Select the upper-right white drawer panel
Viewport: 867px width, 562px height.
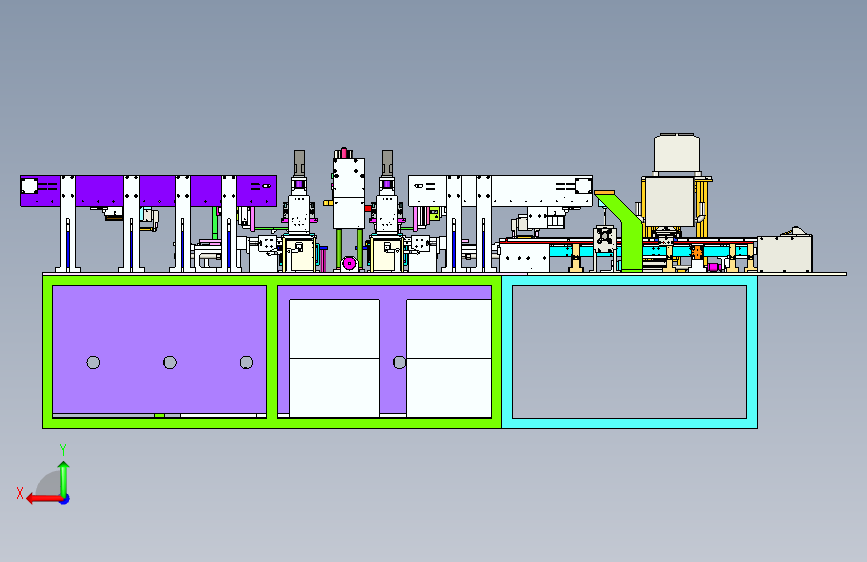coord(449,329)
